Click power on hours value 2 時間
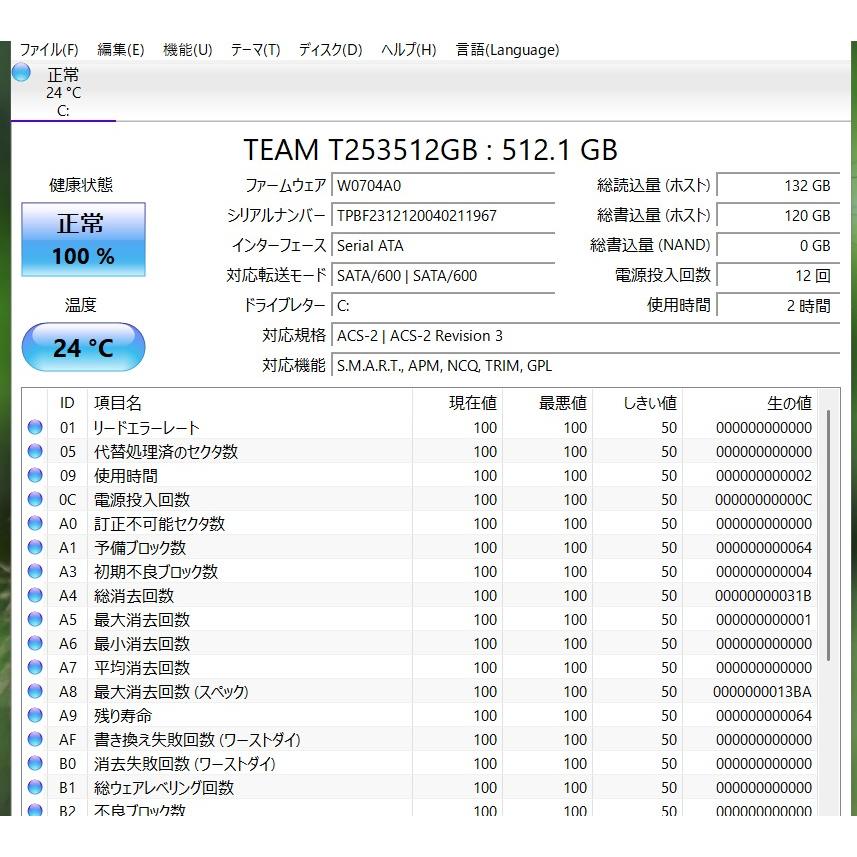 778,306
